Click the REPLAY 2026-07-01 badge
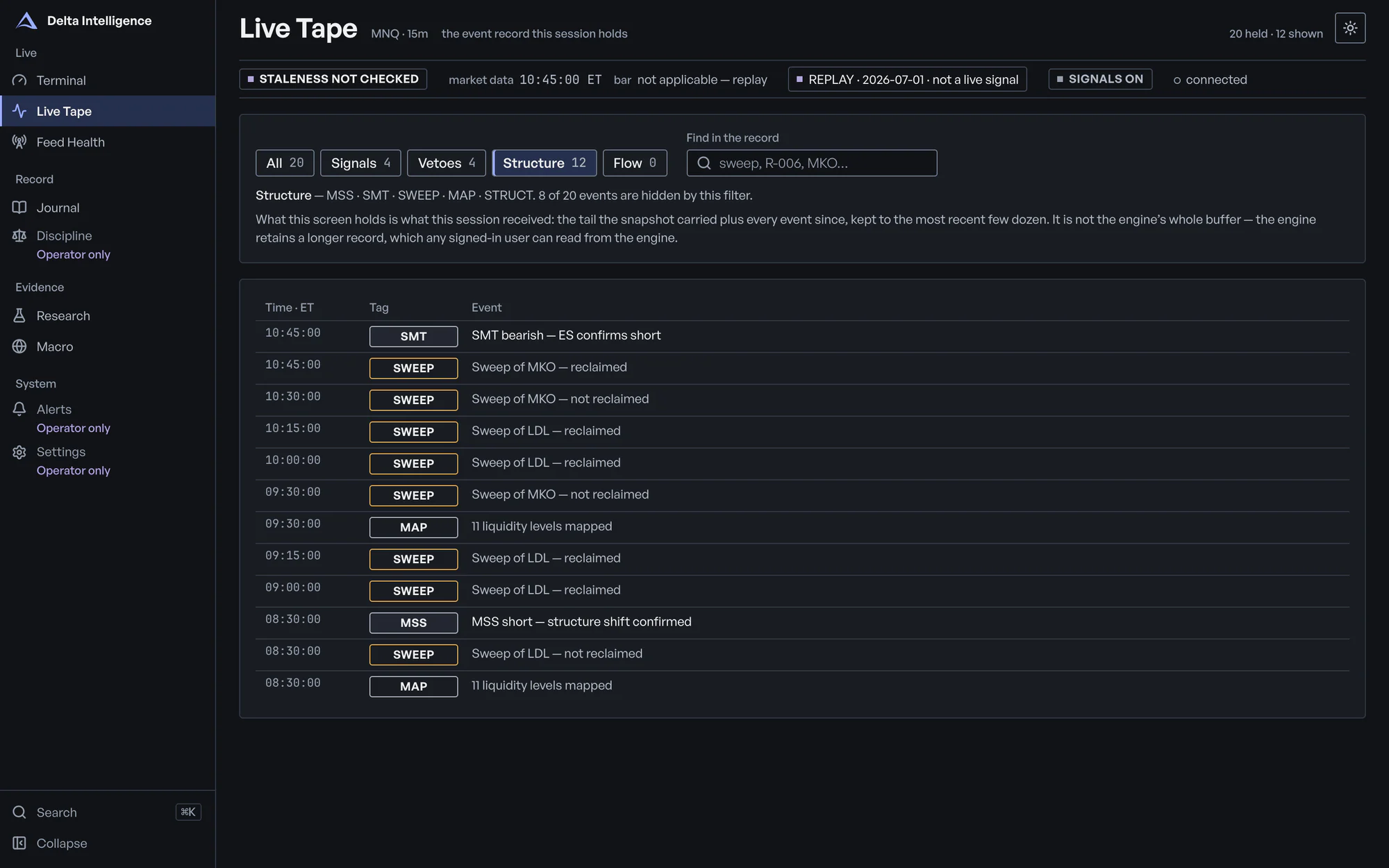1389x868 pixels. coord(907,79)
